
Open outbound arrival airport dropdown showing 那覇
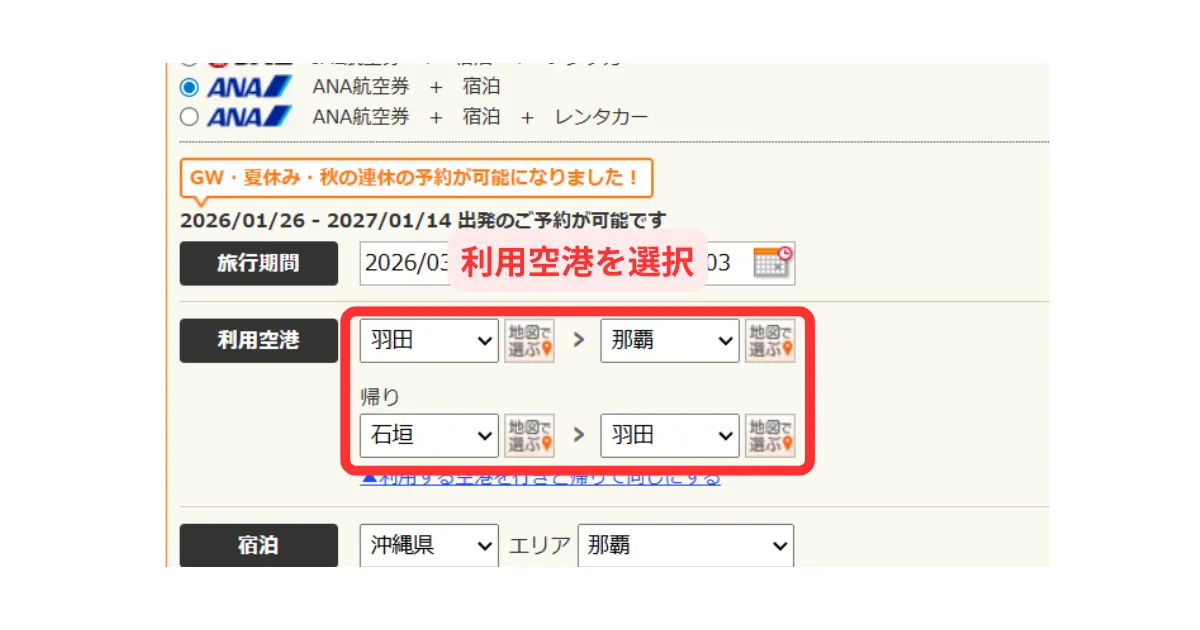pos(669,341)
